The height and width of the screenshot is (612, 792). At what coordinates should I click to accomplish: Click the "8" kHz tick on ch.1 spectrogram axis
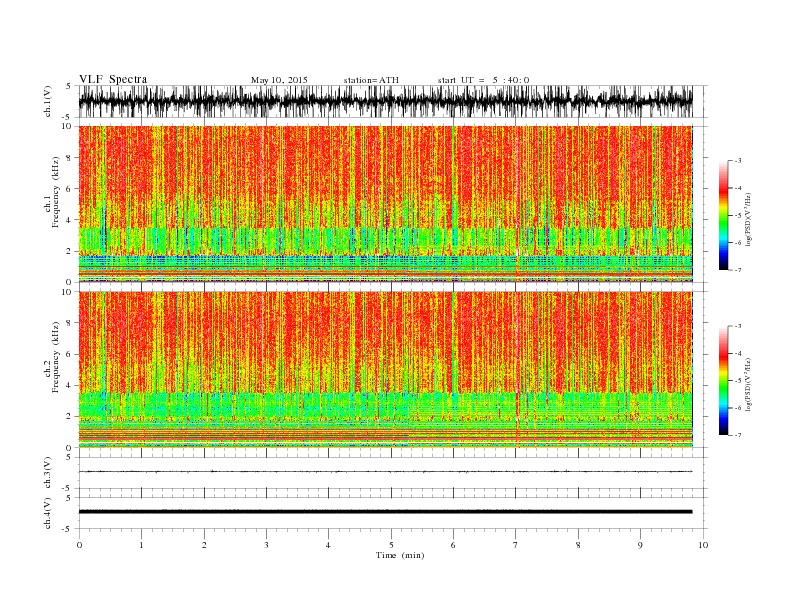coord(69,158)
